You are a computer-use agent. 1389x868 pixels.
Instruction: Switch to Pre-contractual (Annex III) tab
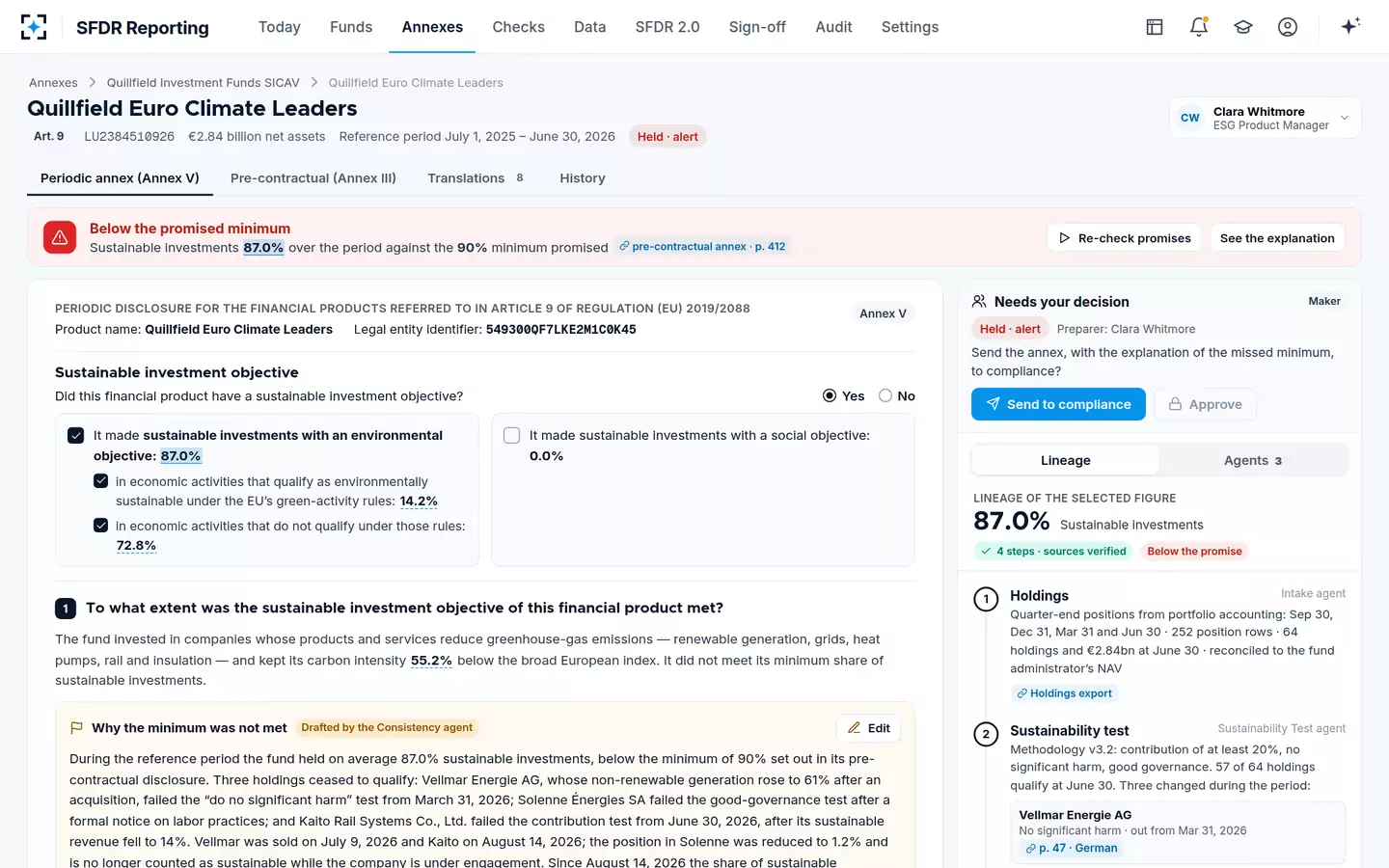click(x=313, y=178)
